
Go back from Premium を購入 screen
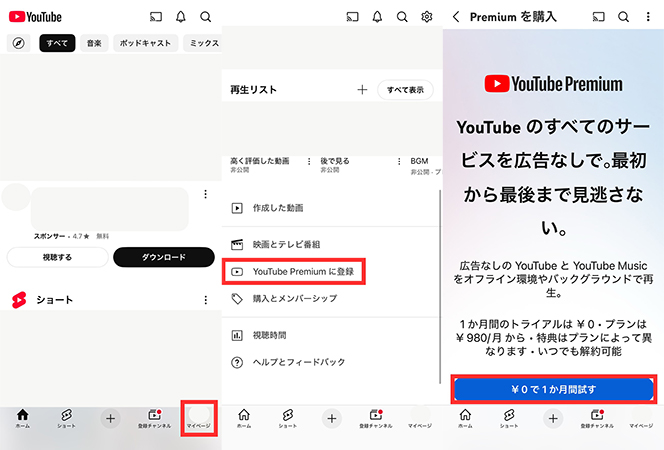click(x=456, y=17)
